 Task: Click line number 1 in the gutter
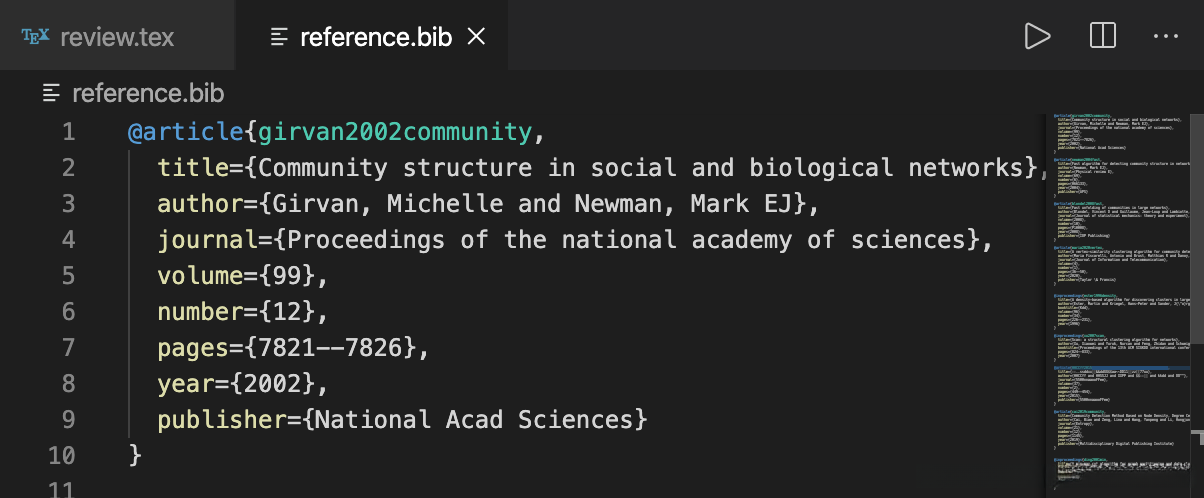tap(68, 131)
